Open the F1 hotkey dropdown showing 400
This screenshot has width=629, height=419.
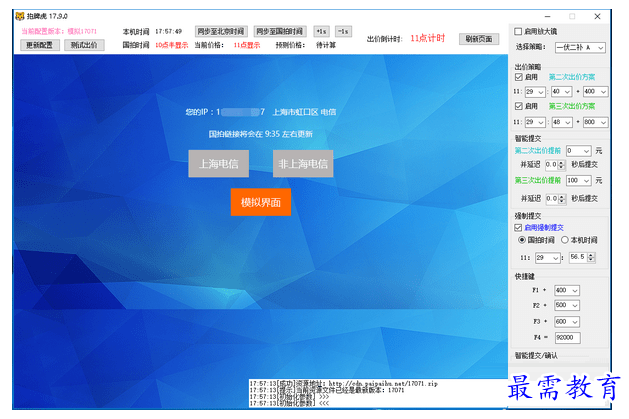pyautogui.click(x=567, y=290)
